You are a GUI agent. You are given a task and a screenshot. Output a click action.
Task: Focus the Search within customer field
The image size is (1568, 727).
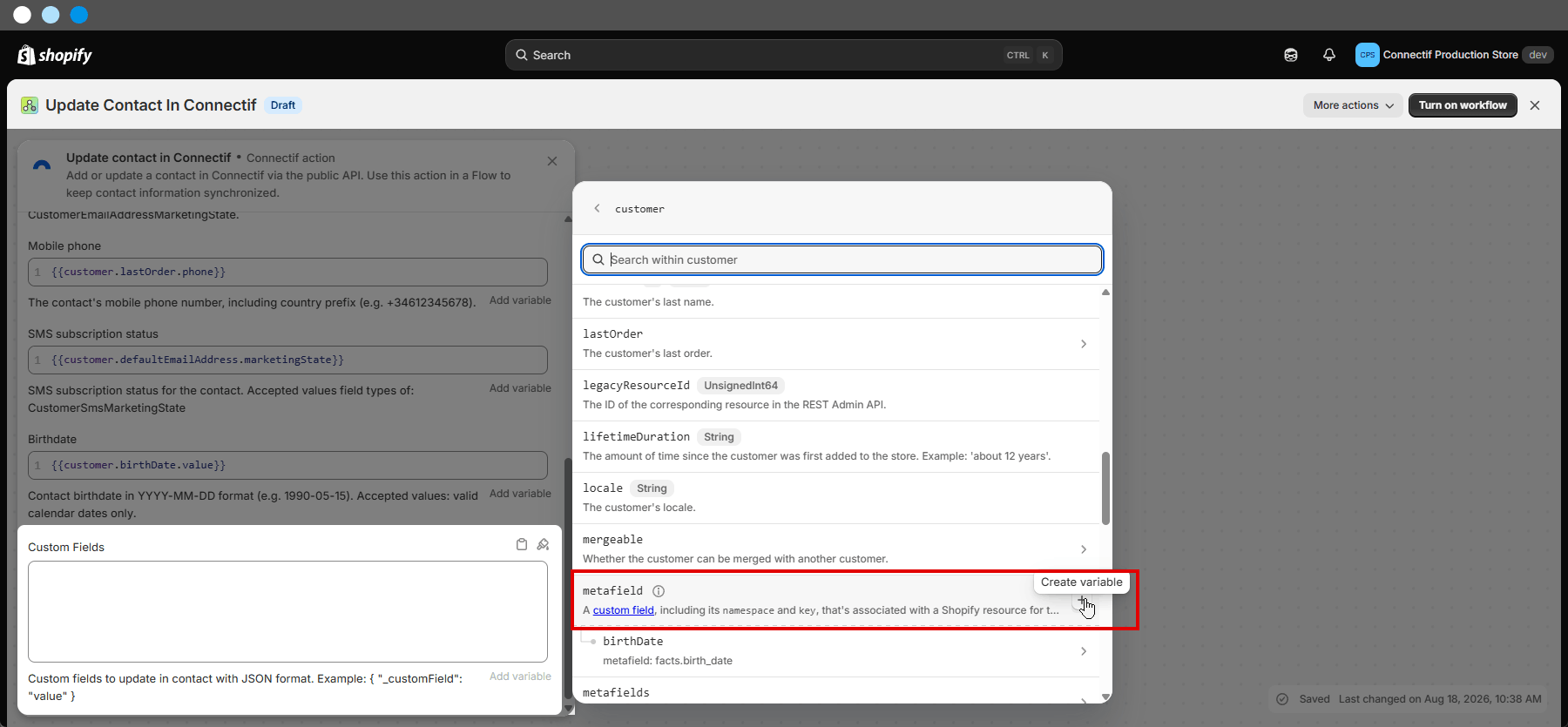(842, 259)
